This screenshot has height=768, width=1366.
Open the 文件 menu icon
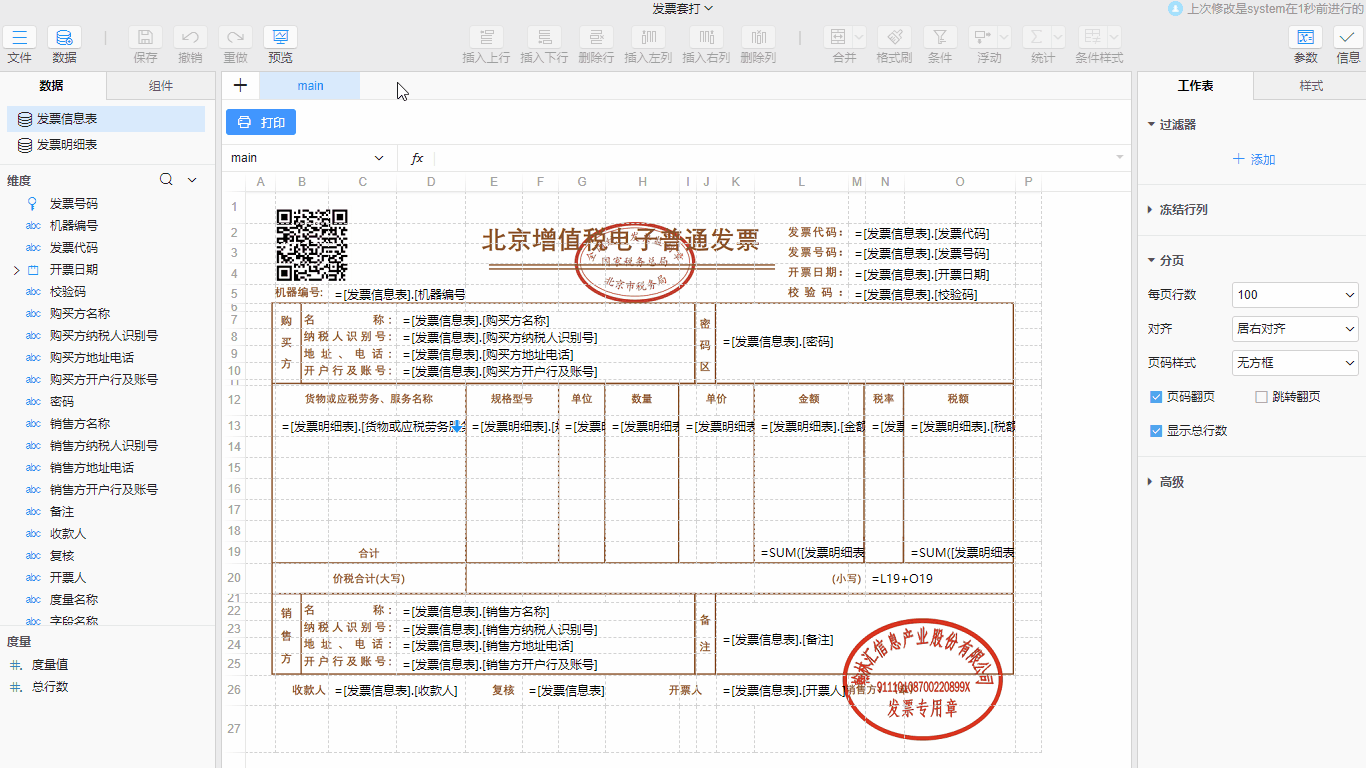click(x=19, y=38)
